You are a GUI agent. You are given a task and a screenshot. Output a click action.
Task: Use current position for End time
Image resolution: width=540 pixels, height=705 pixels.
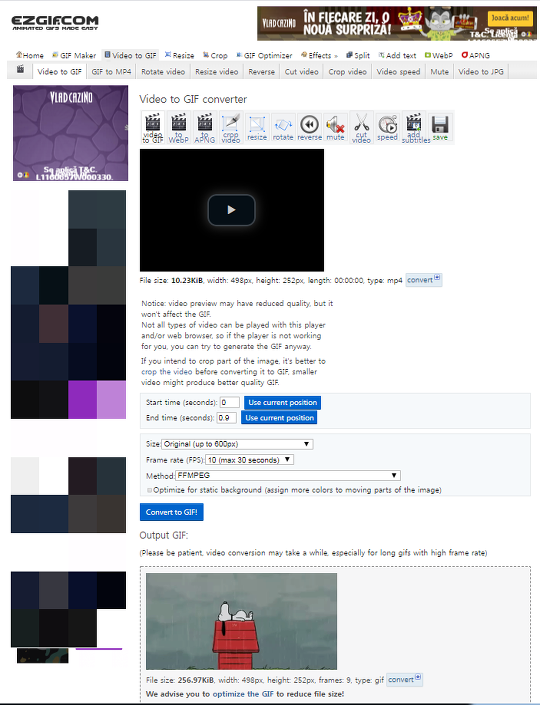[x=279, y=418]
